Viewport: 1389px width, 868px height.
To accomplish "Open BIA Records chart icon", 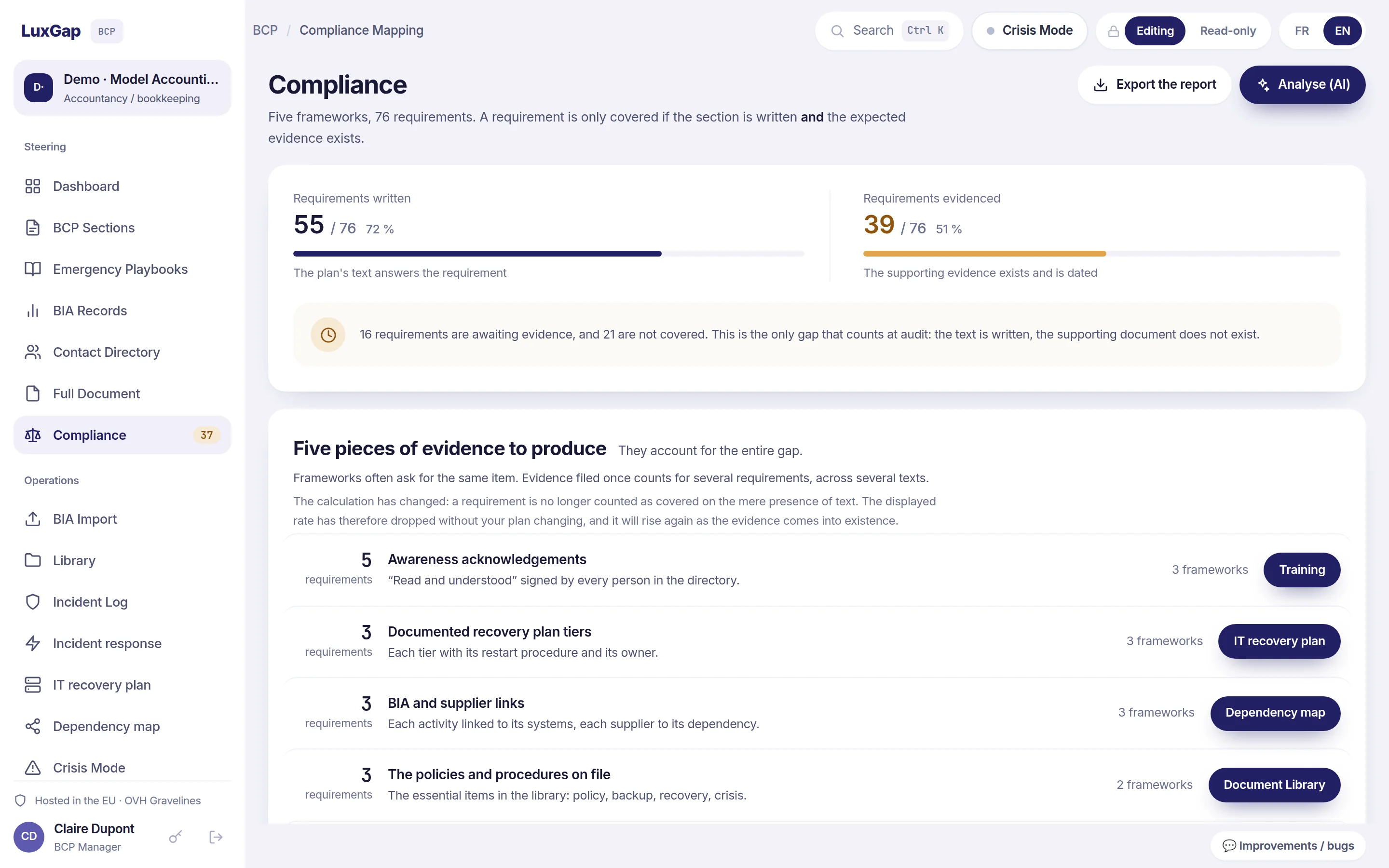I will [x=33, y=311].
